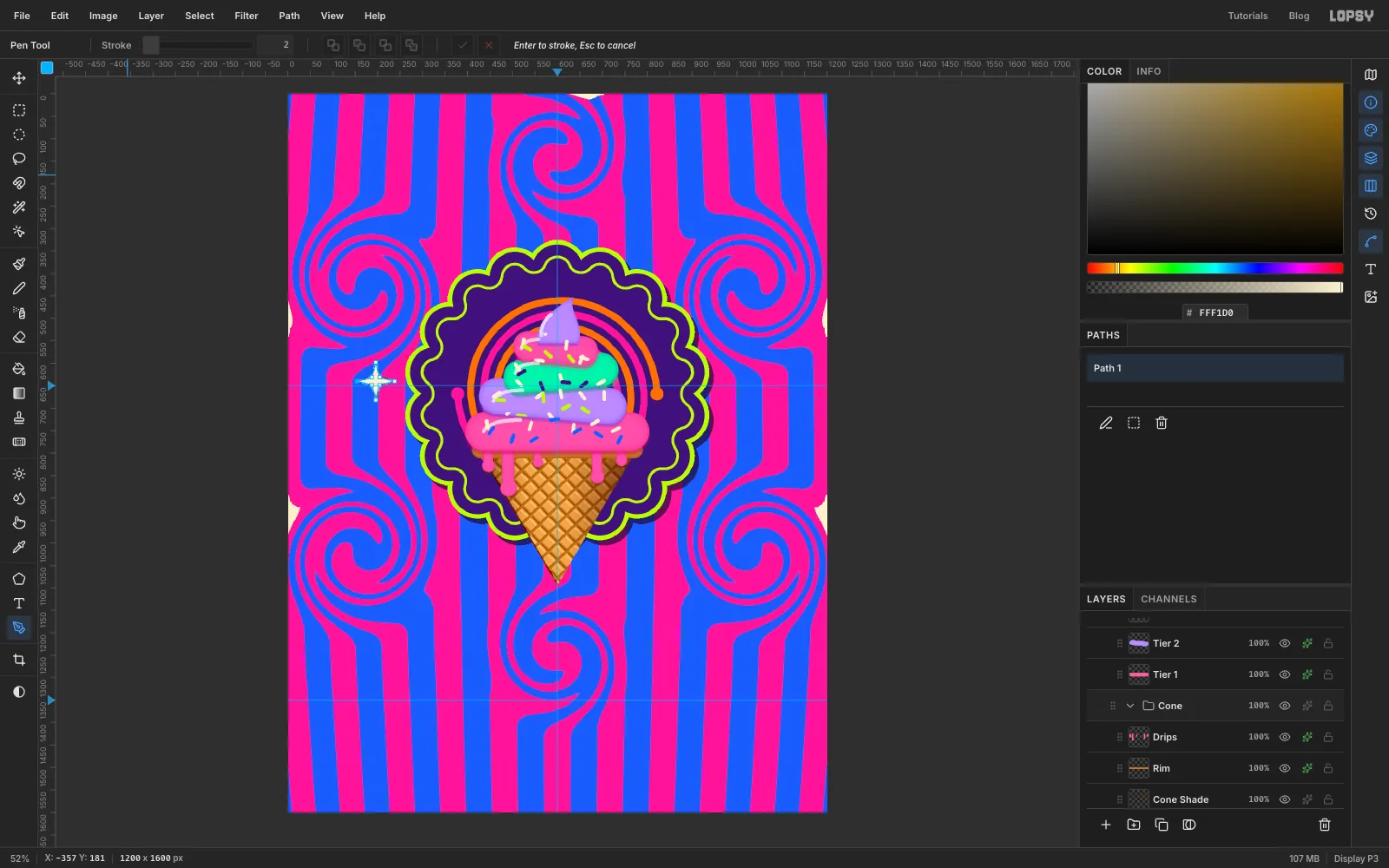Toggle lock on the Cone Shade layer
Image resolution: width=1389 pixels, height=868 pixels.
pos(1328,799)
